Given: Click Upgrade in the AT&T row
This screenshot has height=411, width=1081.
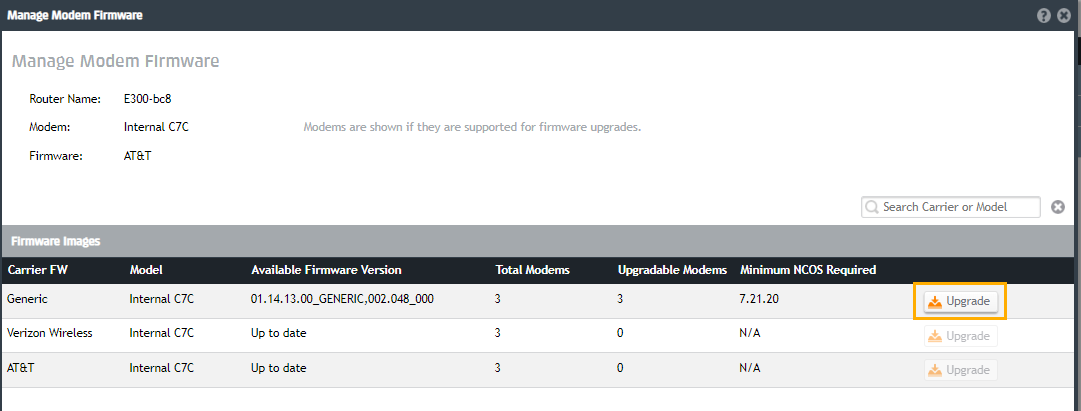Looking at the screenshot, I should click(960, 370).
